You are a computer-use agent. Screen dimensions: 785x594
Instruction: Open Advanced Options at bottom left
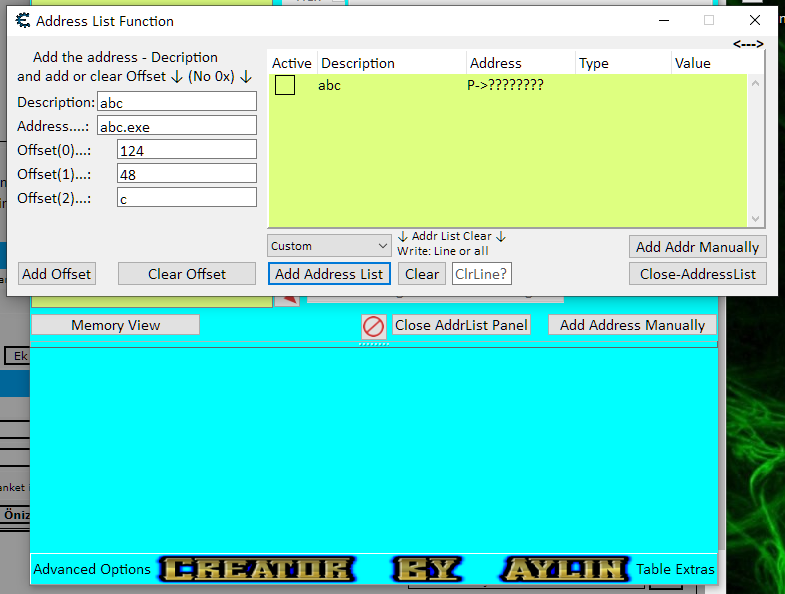pos(92,569)
